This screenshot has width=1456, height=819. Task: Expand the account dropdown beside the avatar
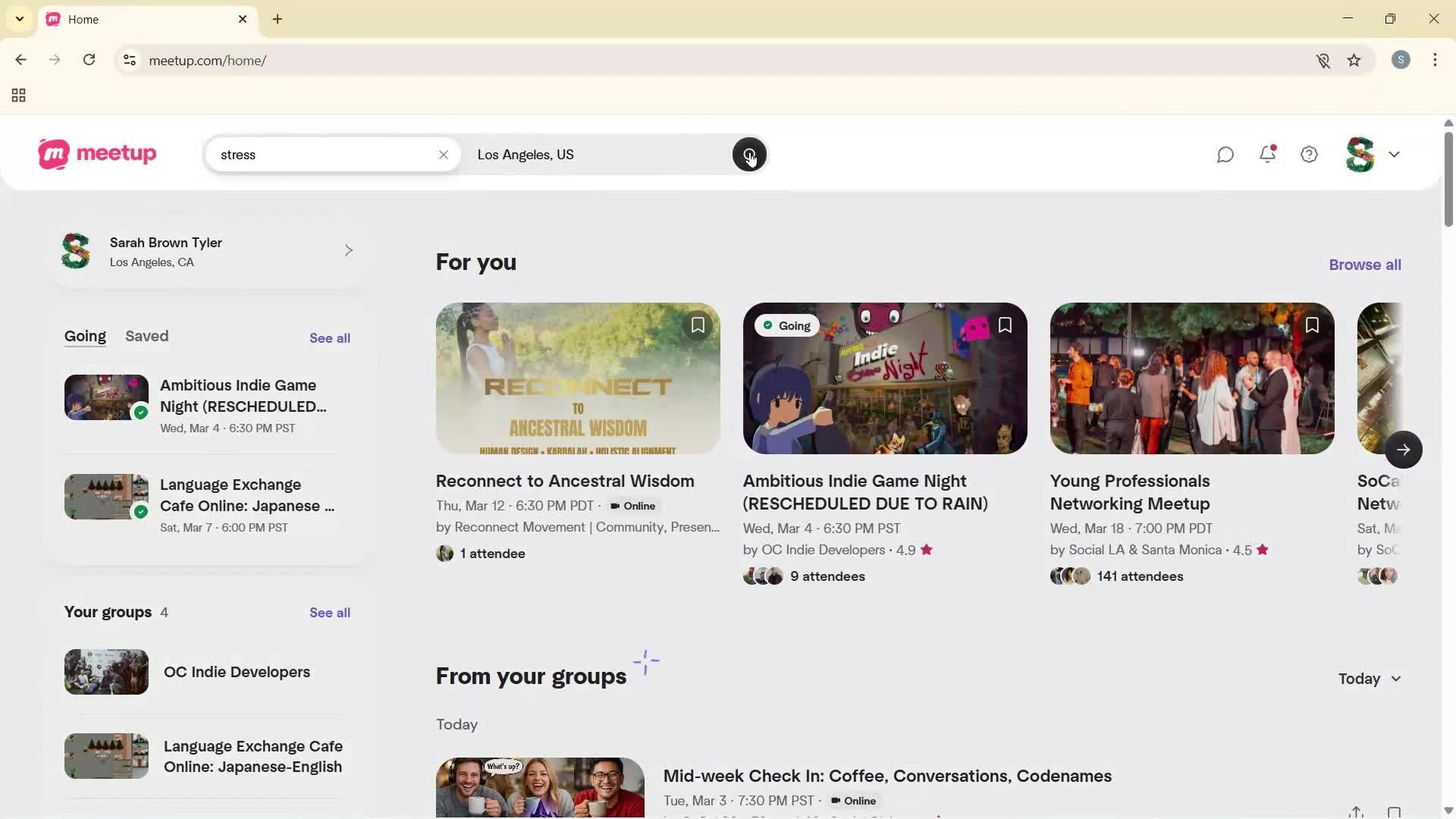(x=1395, y=154)
